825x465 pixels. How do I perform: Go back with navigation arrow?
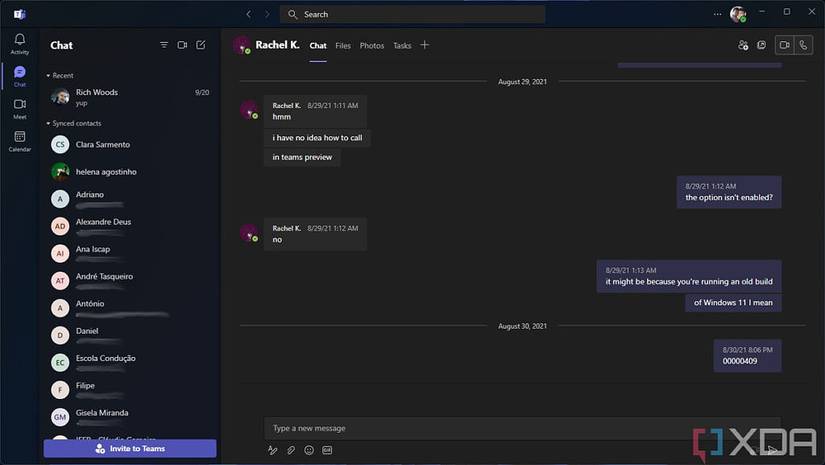249,14
